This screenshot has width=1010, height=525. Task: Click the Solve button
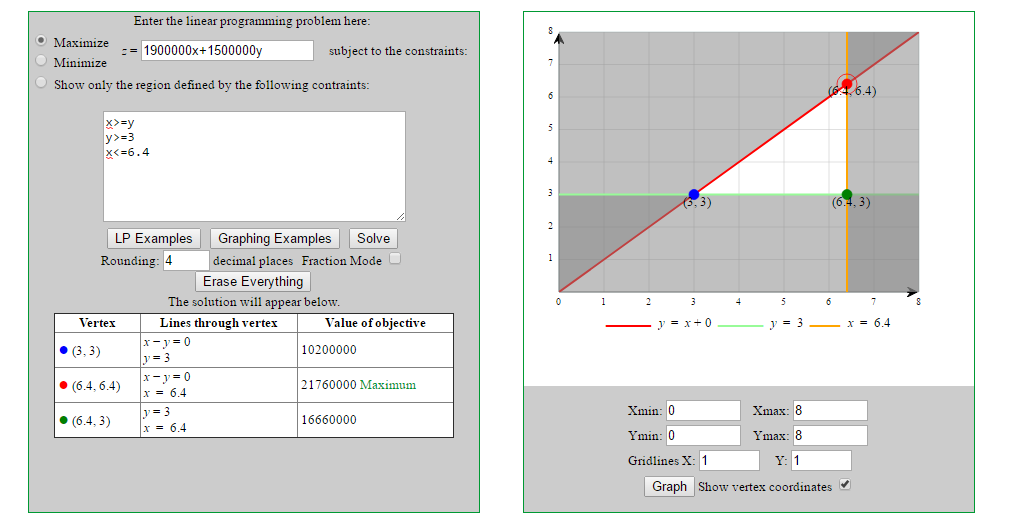click(x=373, y=238)
